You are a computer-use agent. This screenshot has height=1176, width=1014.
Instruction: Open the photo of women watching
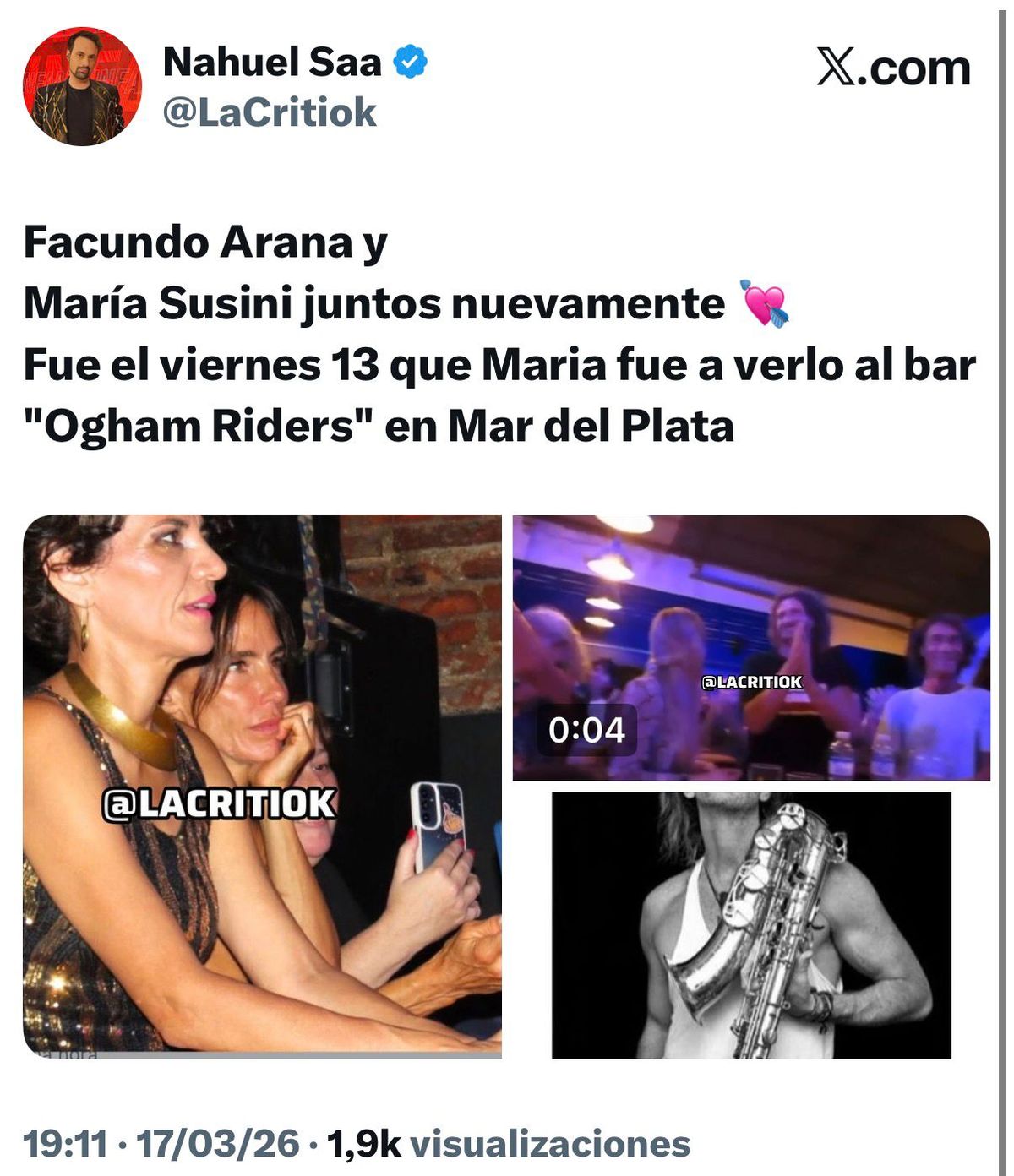point(262,786)
